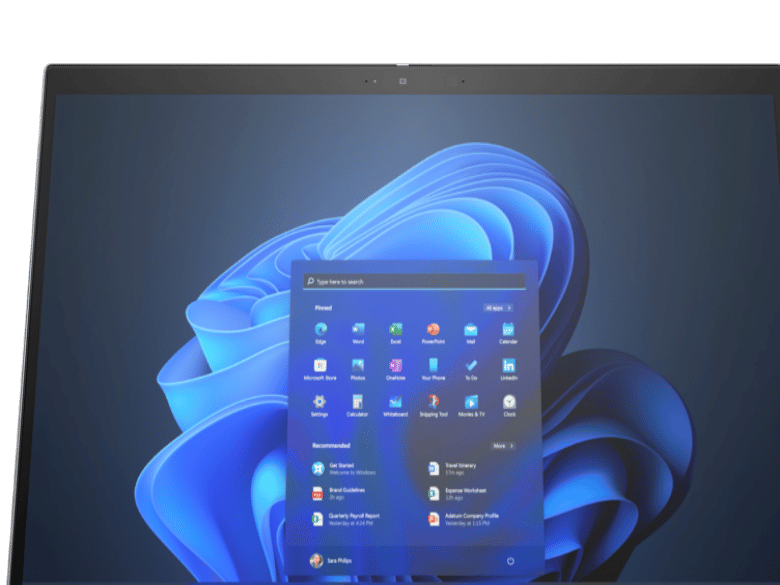Open the Expense Worksheet file
Image resolution: width=780 pixels, height=585 pixels.
click(x=457, y=493)
